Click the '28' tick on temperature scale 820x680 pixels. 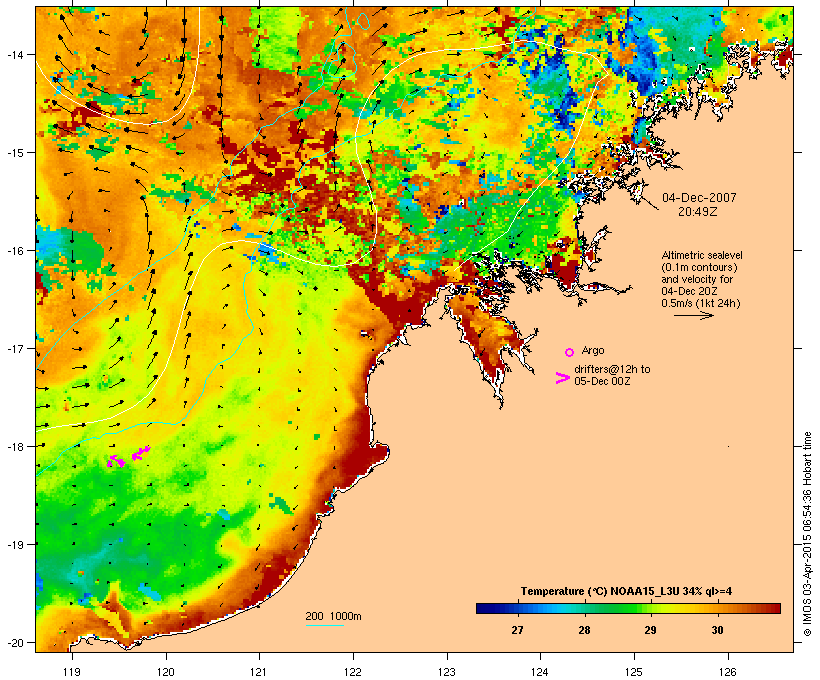(584, 630)
